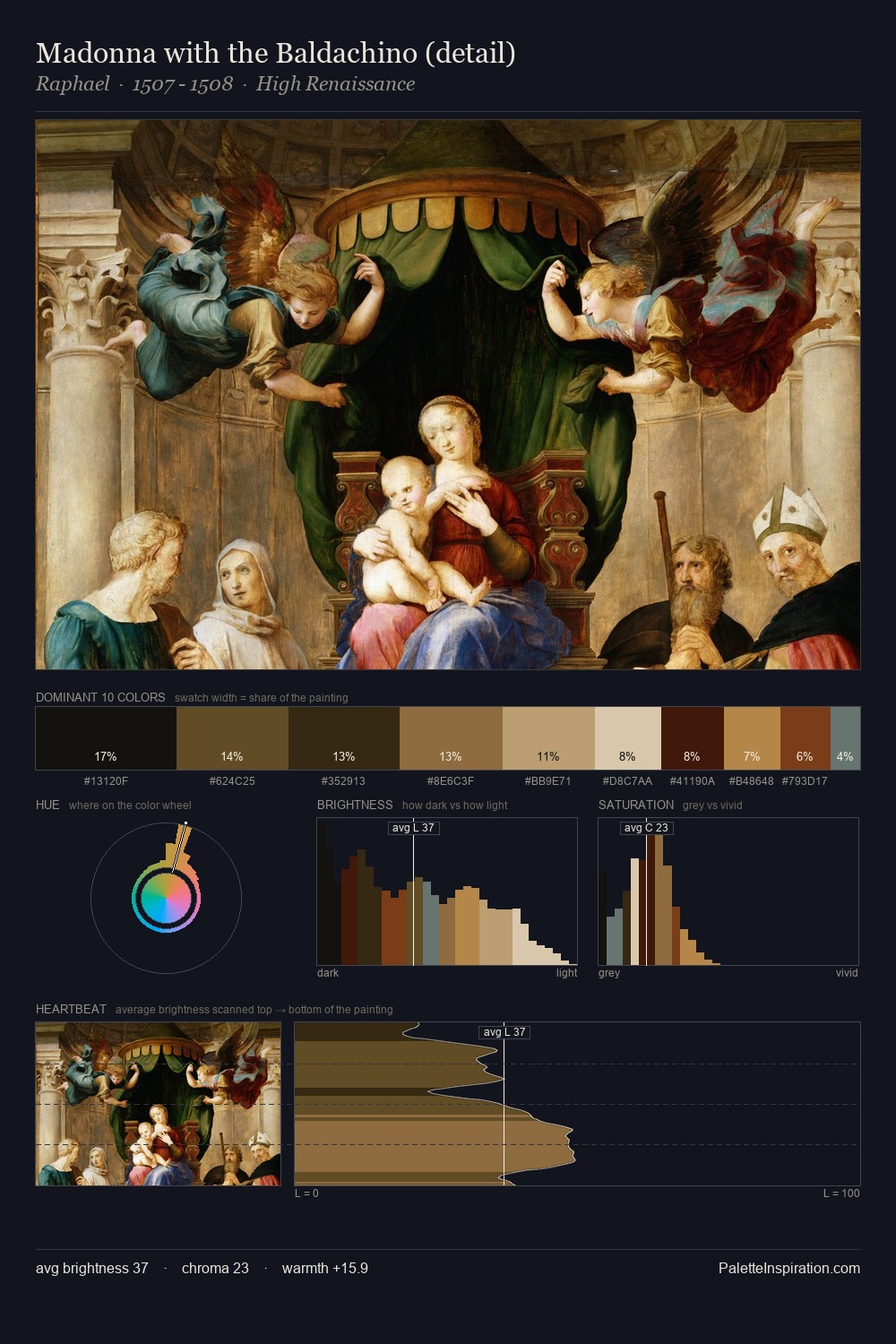The height and width of the screenshot is (1344, 896).
Task: Click the '#BB9E71' hex code label
Action: click(x=548, y=781)
